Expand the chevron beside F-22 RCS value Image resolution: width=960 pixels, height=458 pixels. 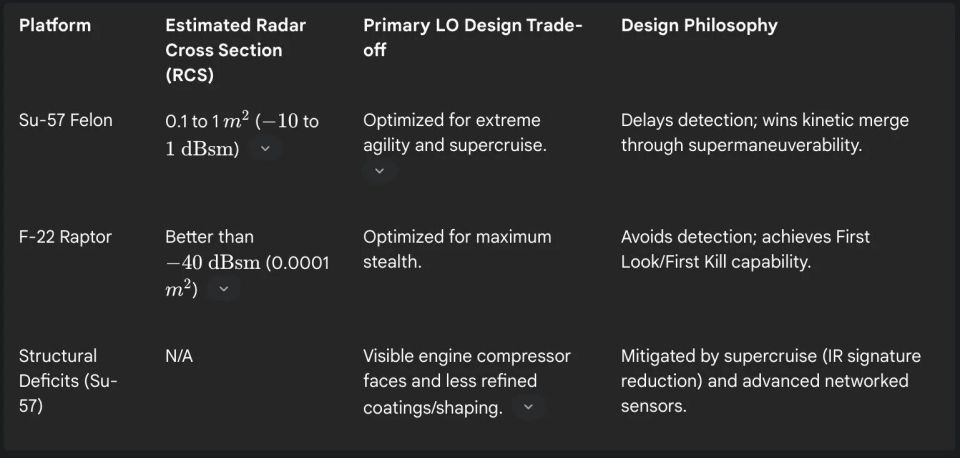click(x=223, y=289)
